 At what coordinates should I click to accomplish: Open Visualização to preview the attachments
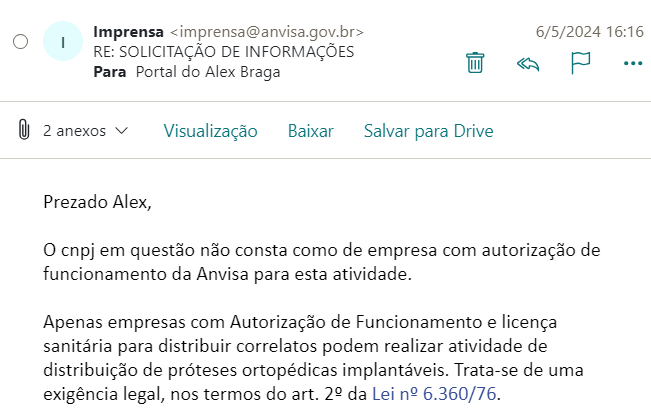(x=210, y=131)
